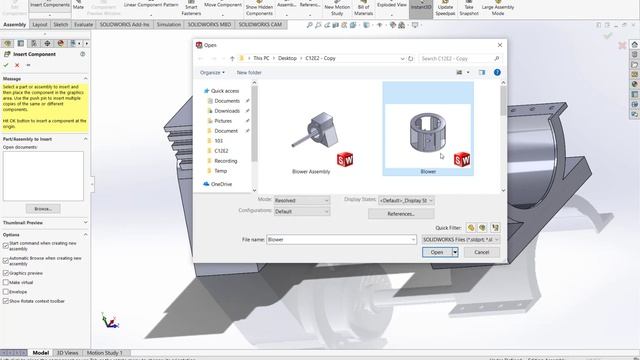Click the Exploded View tool
This screenshot has height=360, width=640.
[391, 6]
